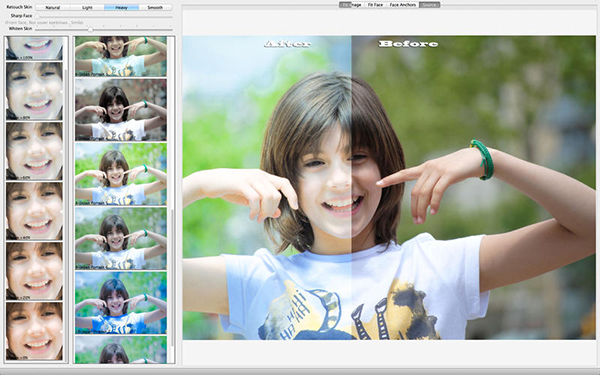The height and width of the screenshot is (375, 600).
Task: Pick the 100% face preview thumbnail
Action: [x=34, y=48]
